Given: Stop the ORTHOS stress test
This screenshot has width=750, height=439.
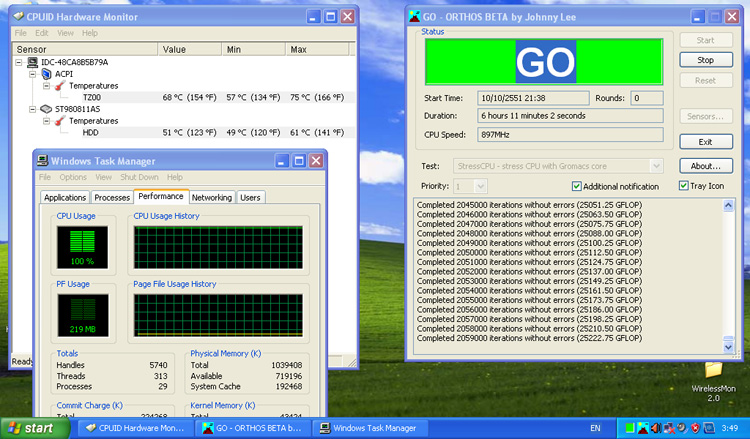Looking at the screenshot, I should coord(706,60).
